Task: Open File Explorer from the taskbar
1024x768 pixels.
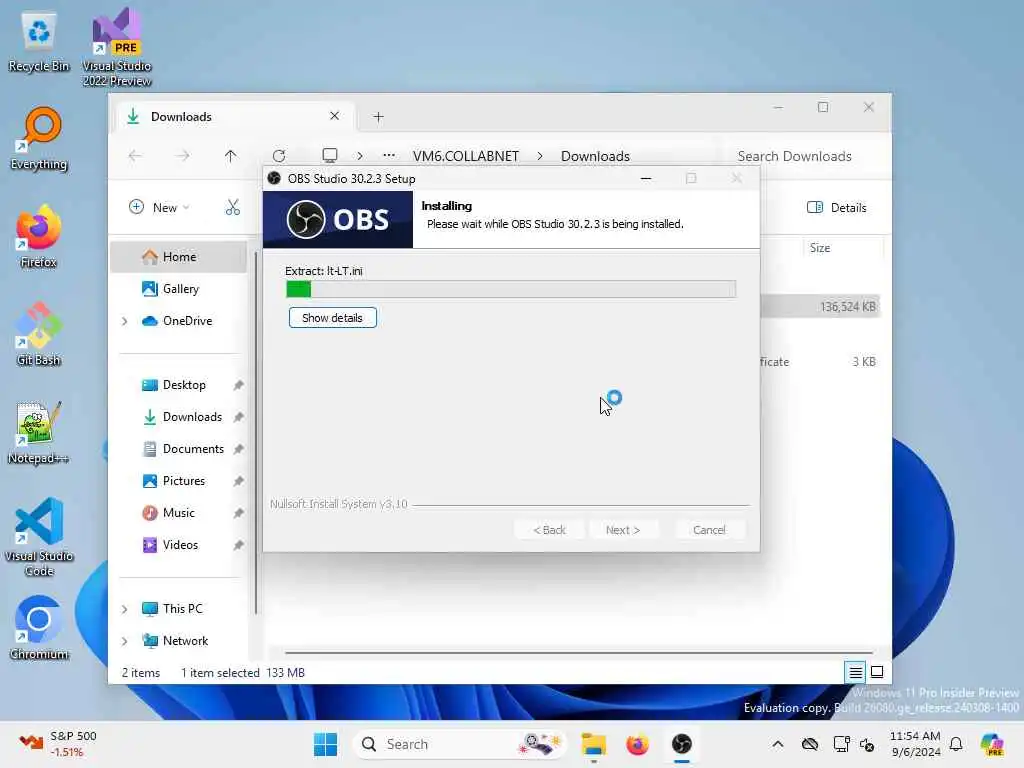Action: [594, 744]
